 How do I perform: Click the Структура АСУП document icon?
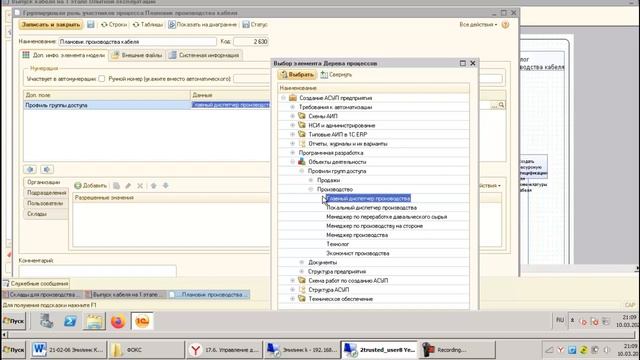(302, 289)
